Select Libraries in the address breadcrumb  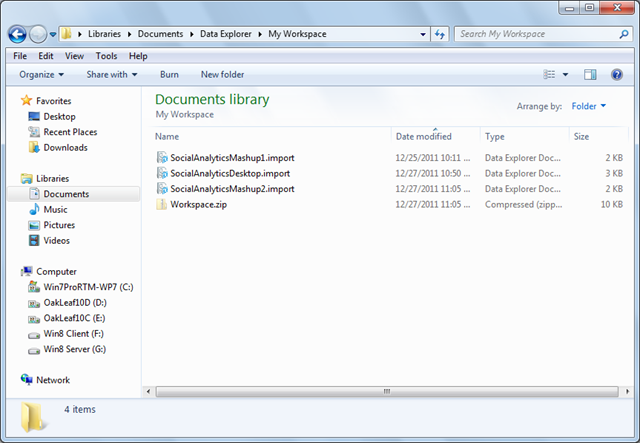[104, 34]
